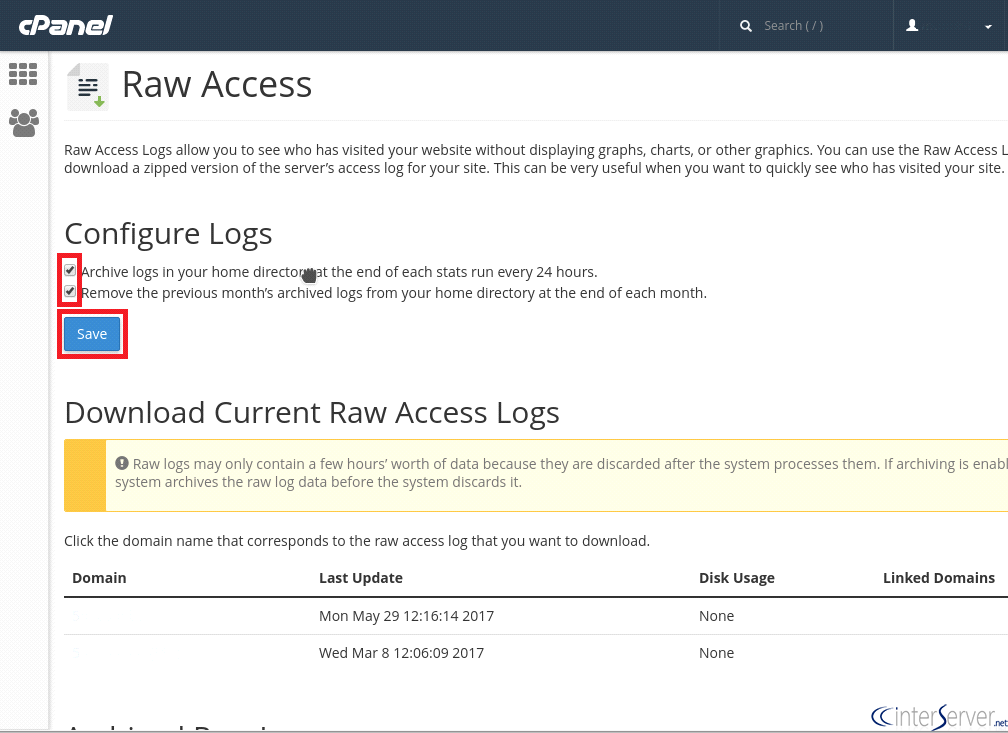Viewport: 1008px width, 733px height.
Task: Click the search magnifier icon
Action: [x=746, y=26]
